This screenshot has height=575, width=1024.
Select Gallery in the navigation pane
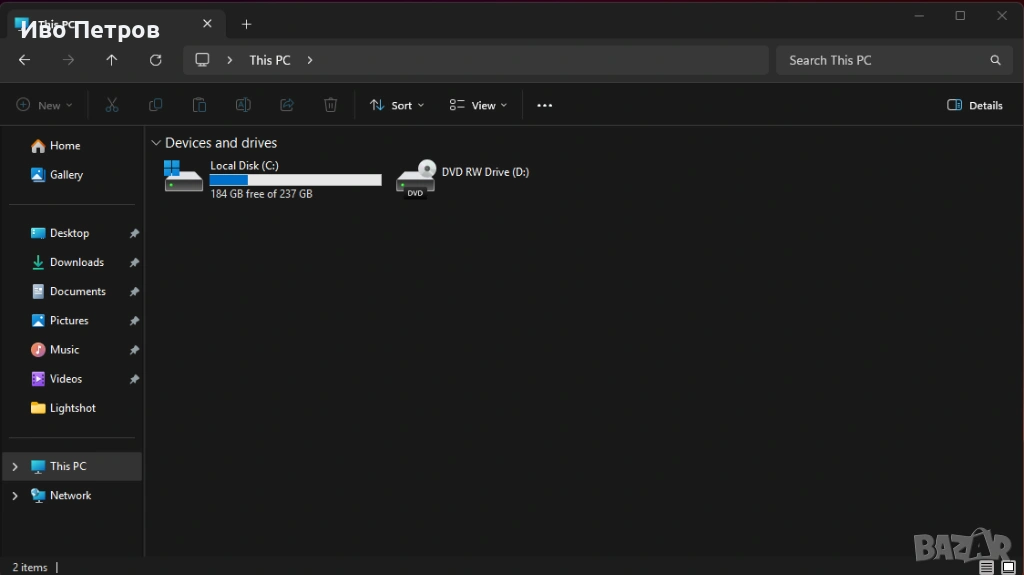click(66, 174)
